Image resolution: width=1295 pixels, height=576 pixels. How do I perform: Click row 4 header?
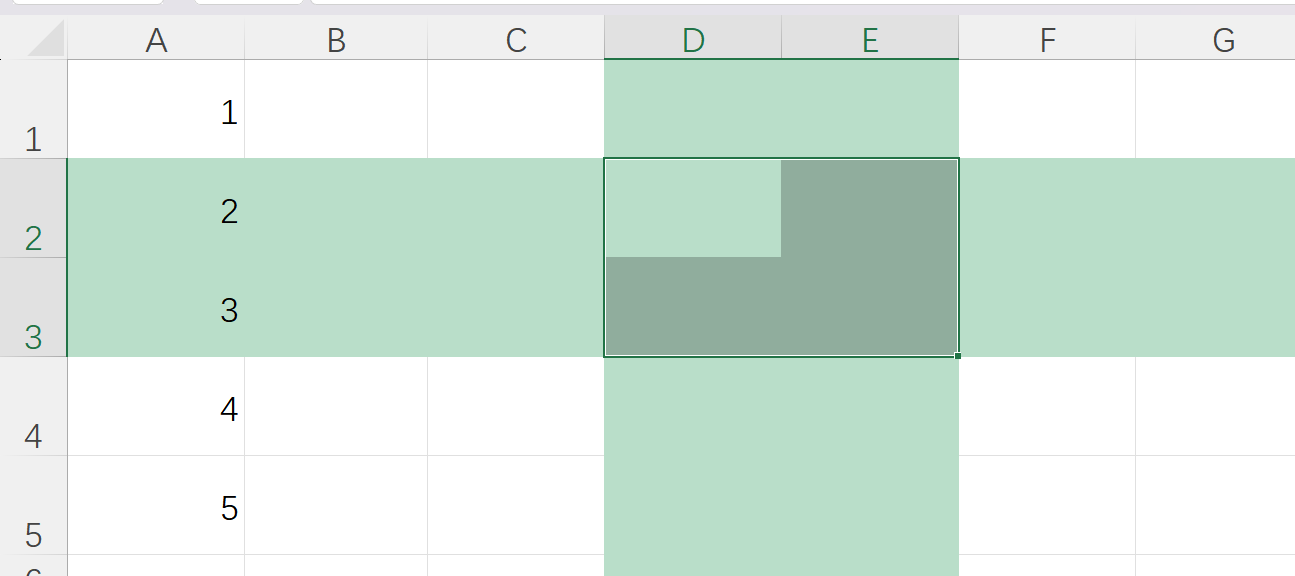pos(33,406)
